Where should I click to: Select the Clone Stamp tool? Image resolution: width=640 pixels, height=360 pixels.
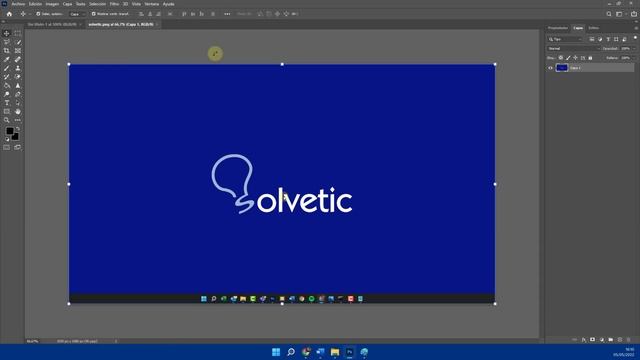pos(18,68)
